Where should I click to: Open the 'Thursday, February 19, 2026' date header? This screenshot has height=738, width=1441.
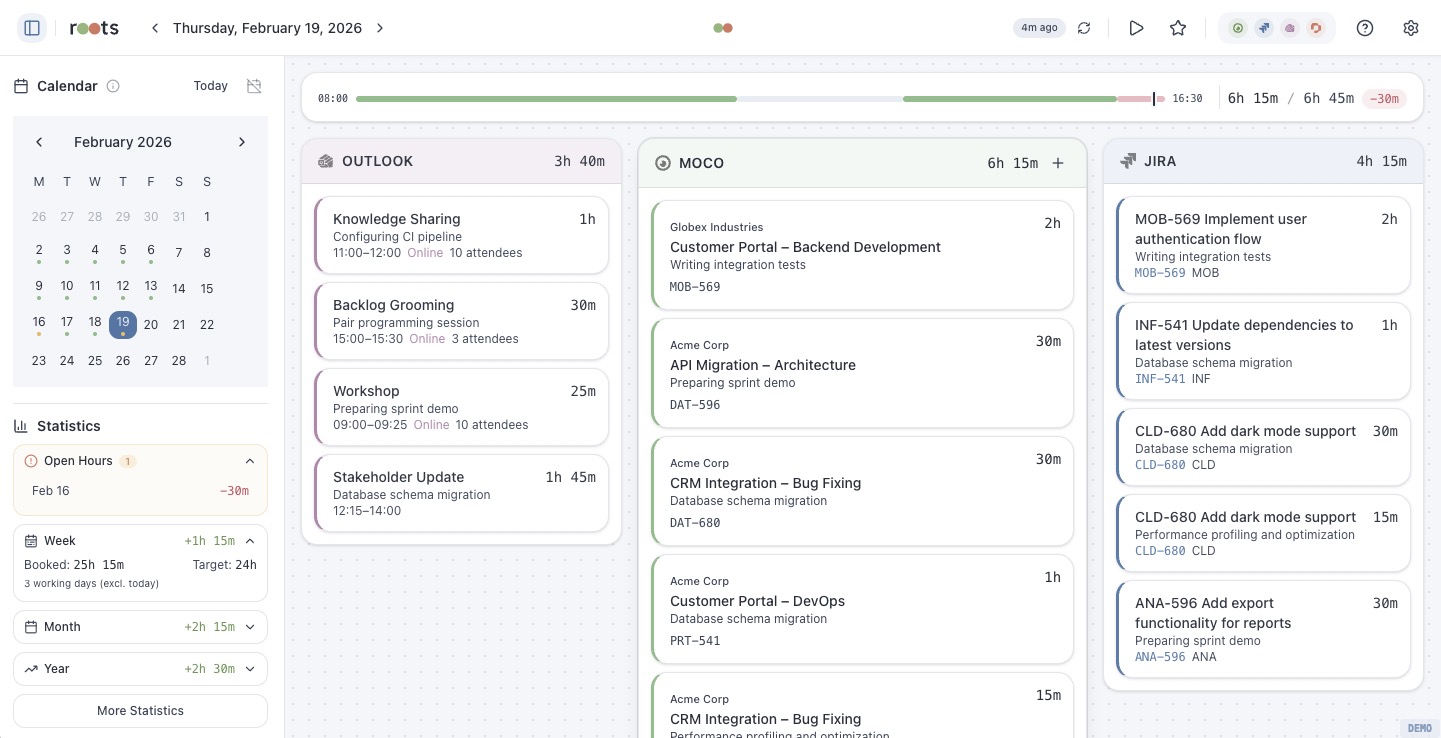click(267, 28)
